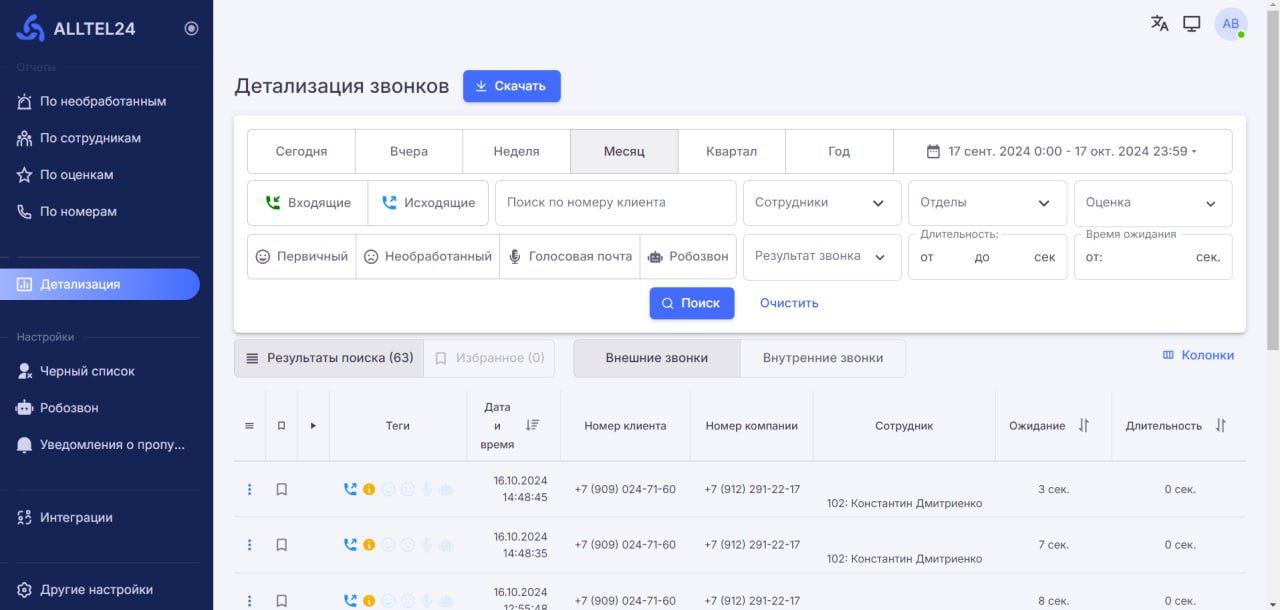Viewport: 1280px width, 610px height.
Task: Expand the Результат звонка dropdown
Action: [x=822, y=257]
